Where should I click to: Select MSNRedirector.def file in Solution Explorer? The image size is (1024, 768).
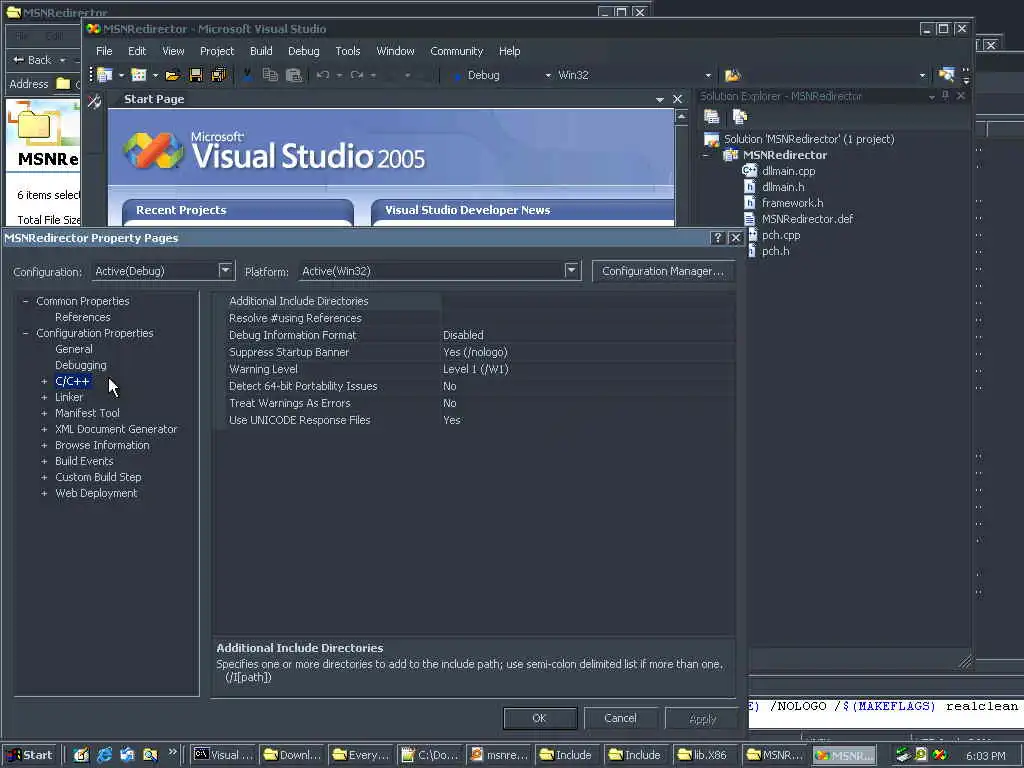807,219
